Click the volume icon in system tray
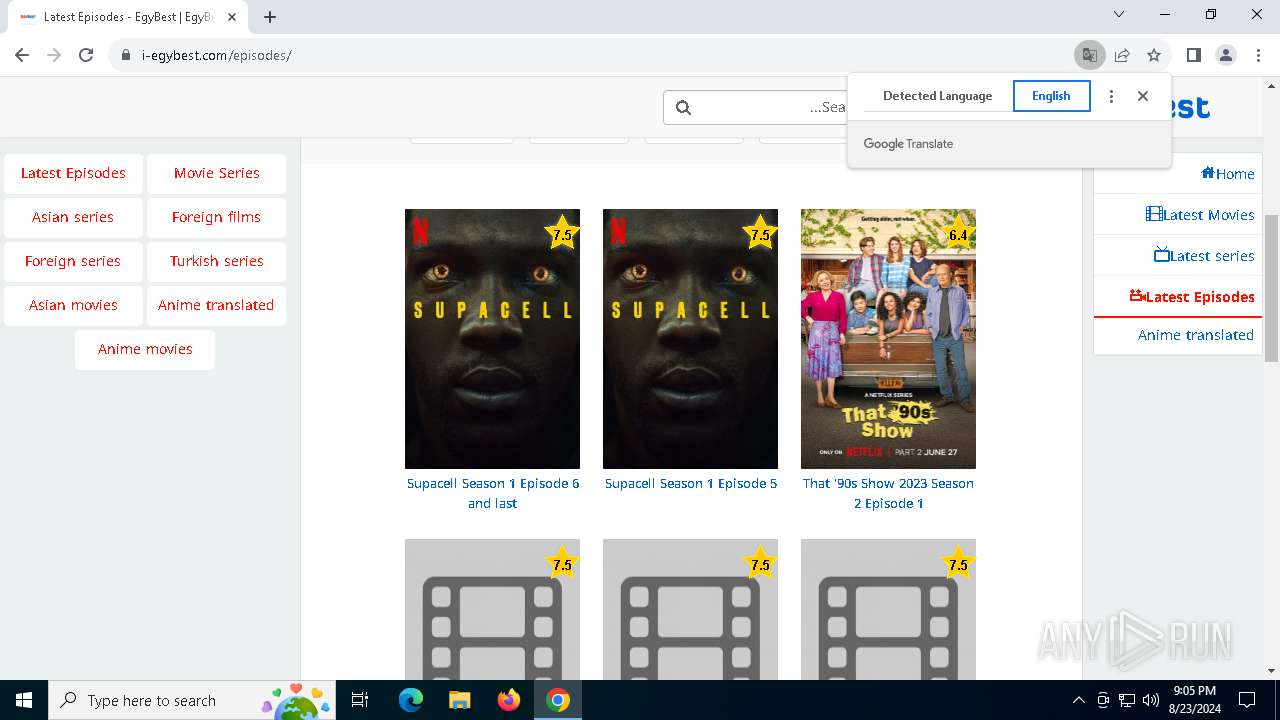 click(x=1150, y=700)
